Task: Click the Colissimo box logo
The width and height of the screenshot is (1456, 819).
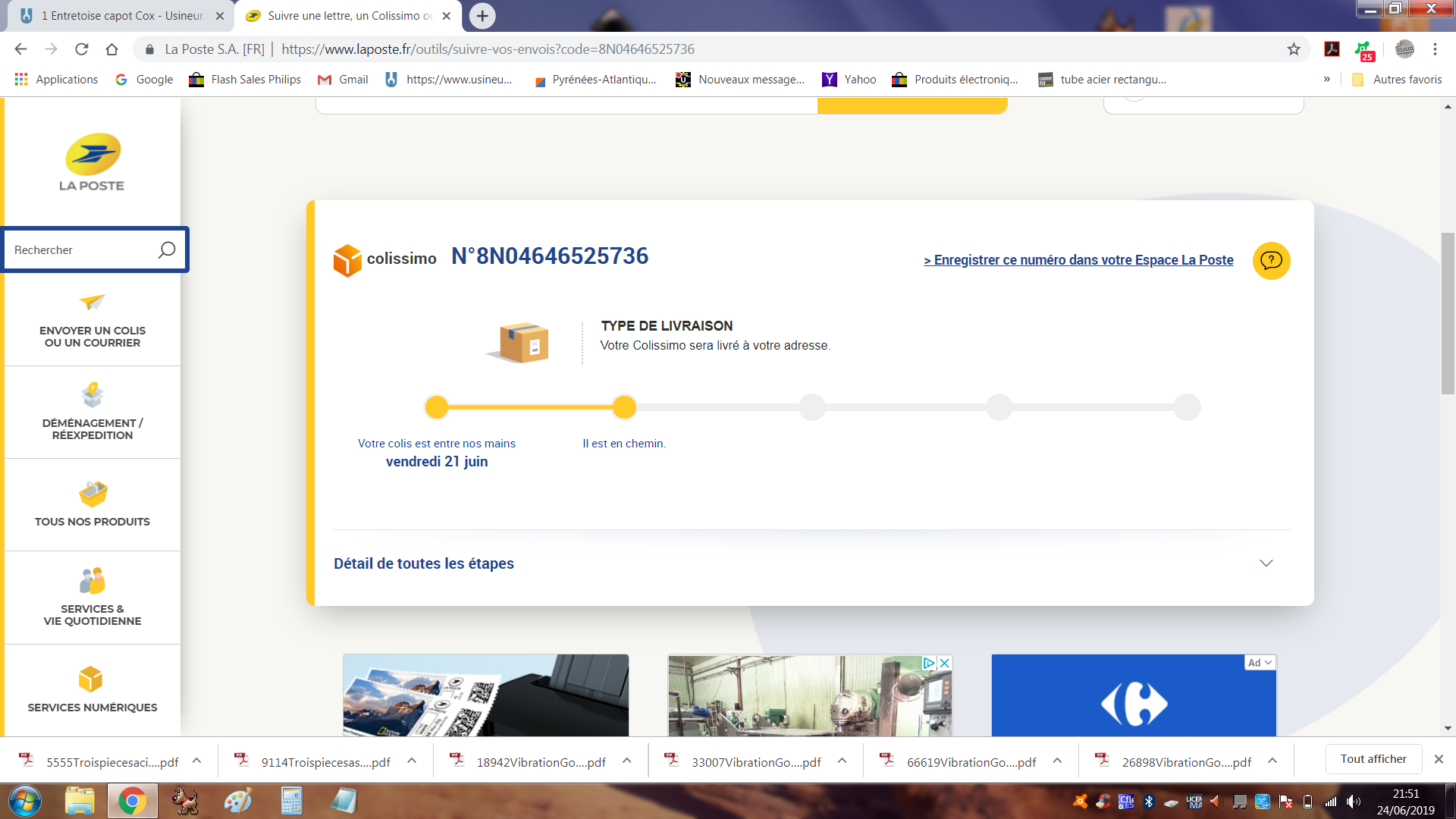Action: (x=347, y=260)
